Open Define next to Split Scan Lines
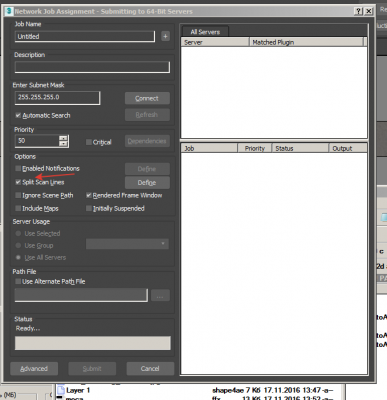Screen dimensions: 387x400 tap(147, 183)
